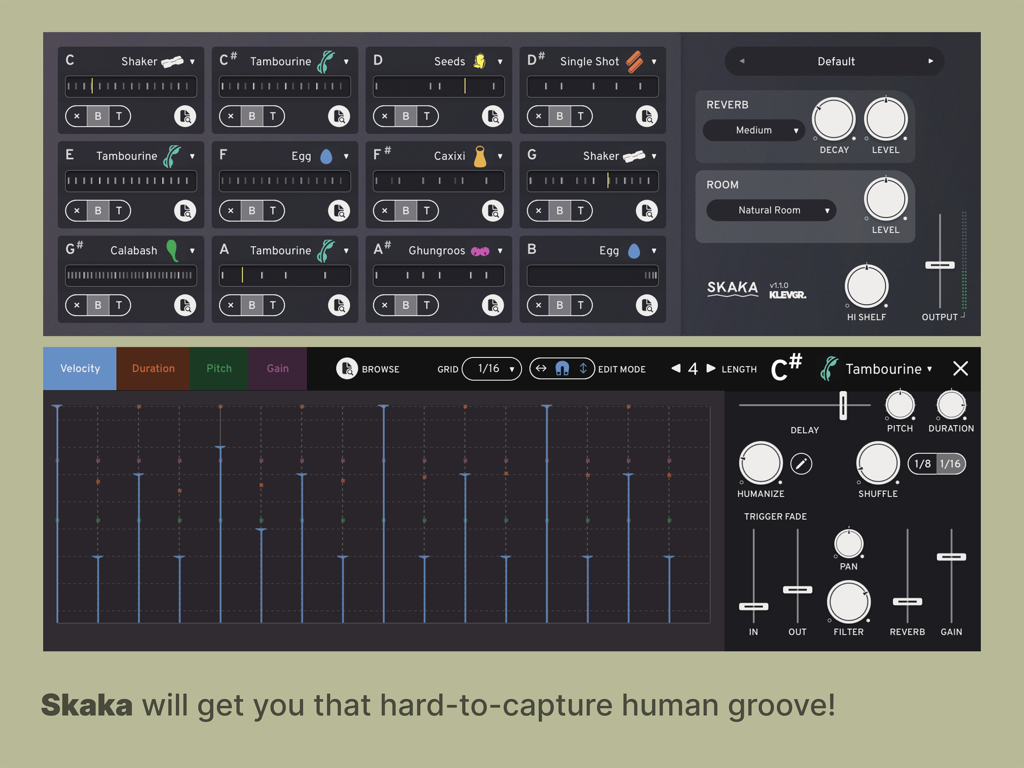Switch to the Duration tab
Screen dimensions: 1024x768
tap(152, 368)
